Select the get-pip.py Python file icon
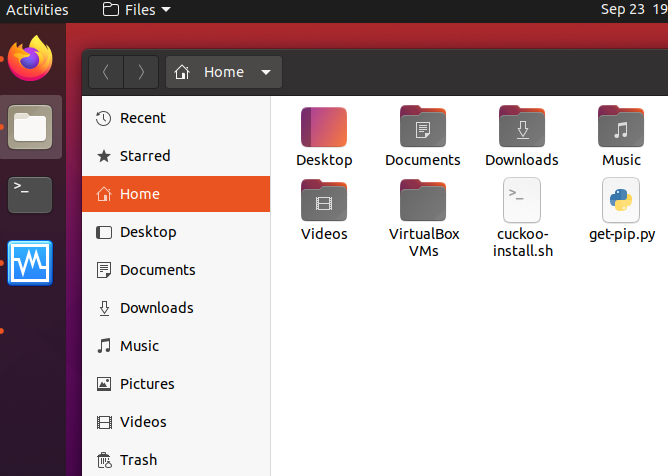The image size is (668, 476). (621, 200)
